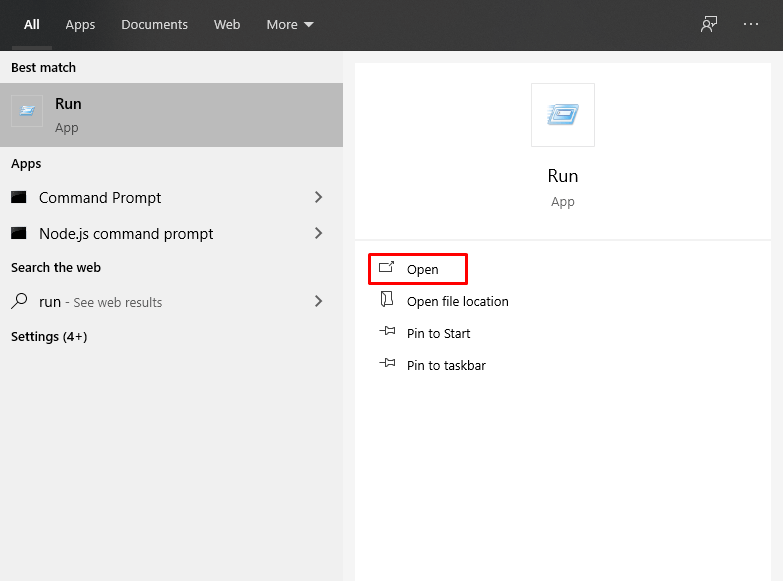Click the magnifier icon beside run

point(19,301)
